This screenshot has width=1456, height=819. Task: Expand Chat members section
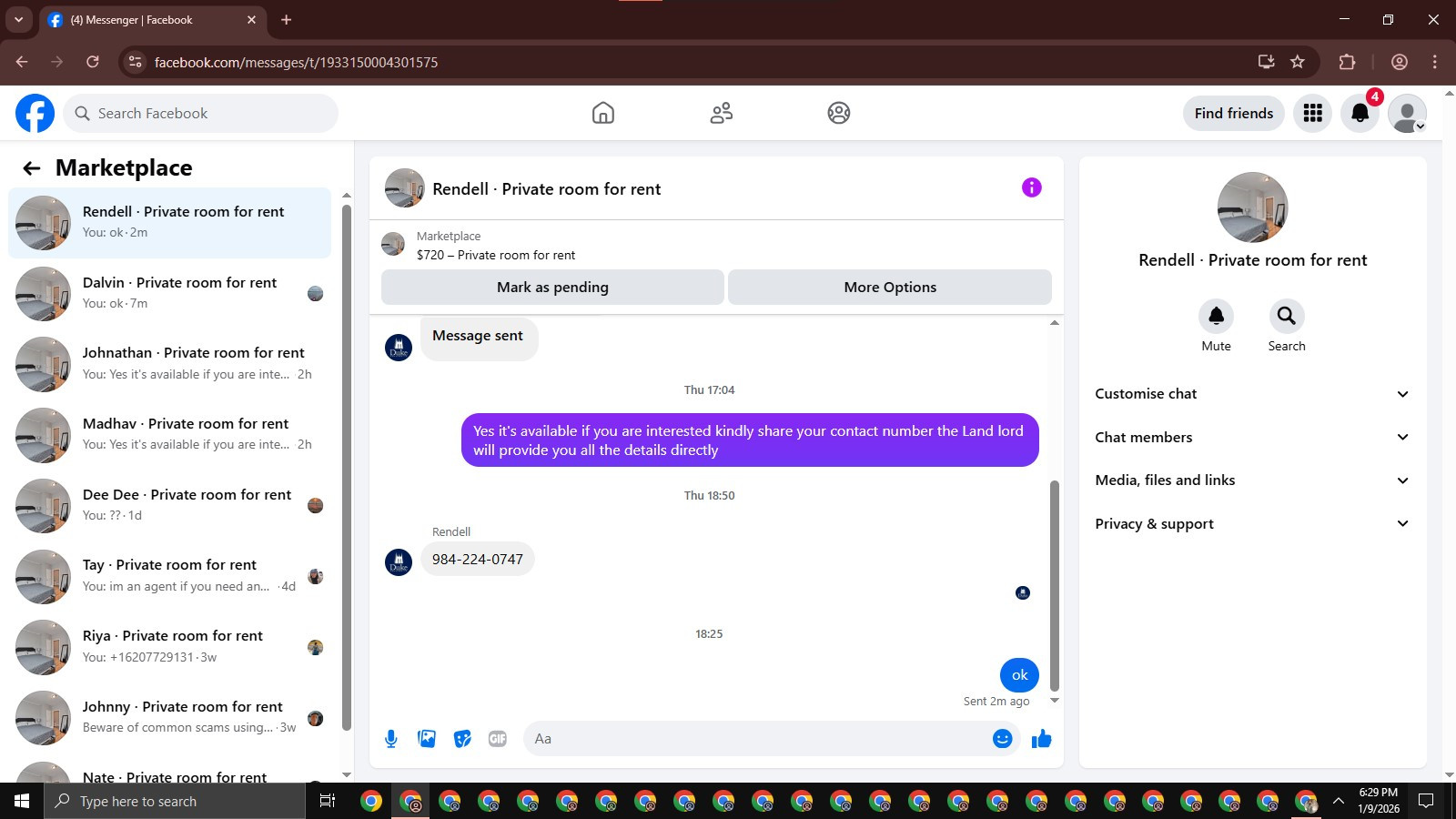tap(1252, 438)
